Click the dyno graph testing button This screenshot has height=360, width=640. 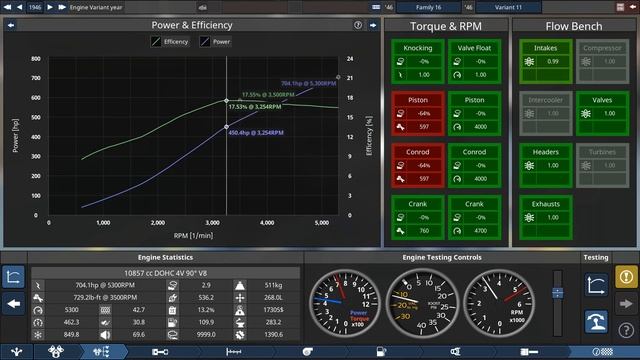coord(596,285)
